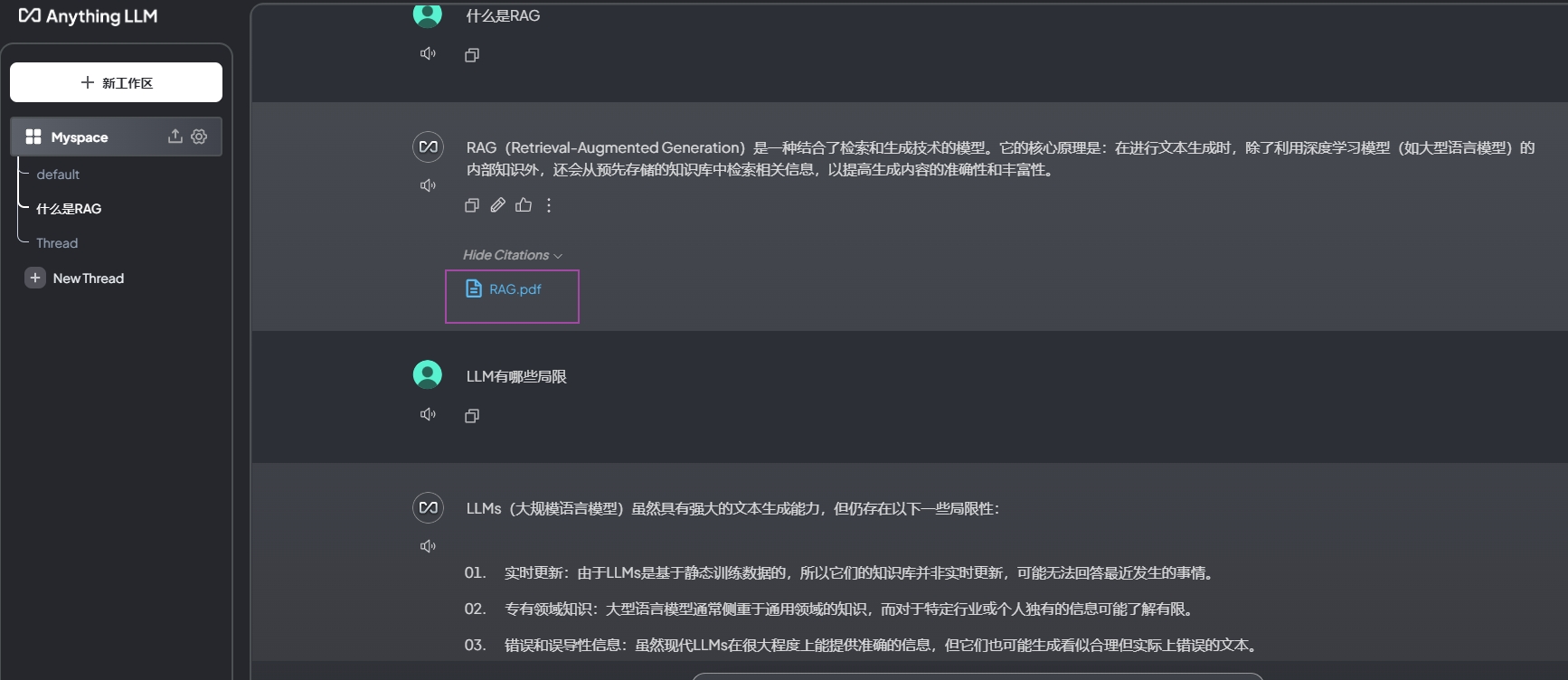Play speech for 'LLM有哪些局限' user message
Screen dimensions: 1568x680
click(x=428, y=414)
